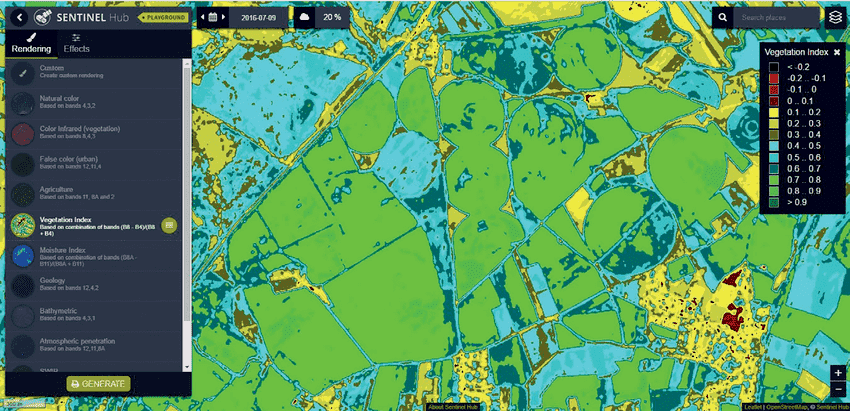Choose the Moisture Index rendering

click(x=65, y=253)
